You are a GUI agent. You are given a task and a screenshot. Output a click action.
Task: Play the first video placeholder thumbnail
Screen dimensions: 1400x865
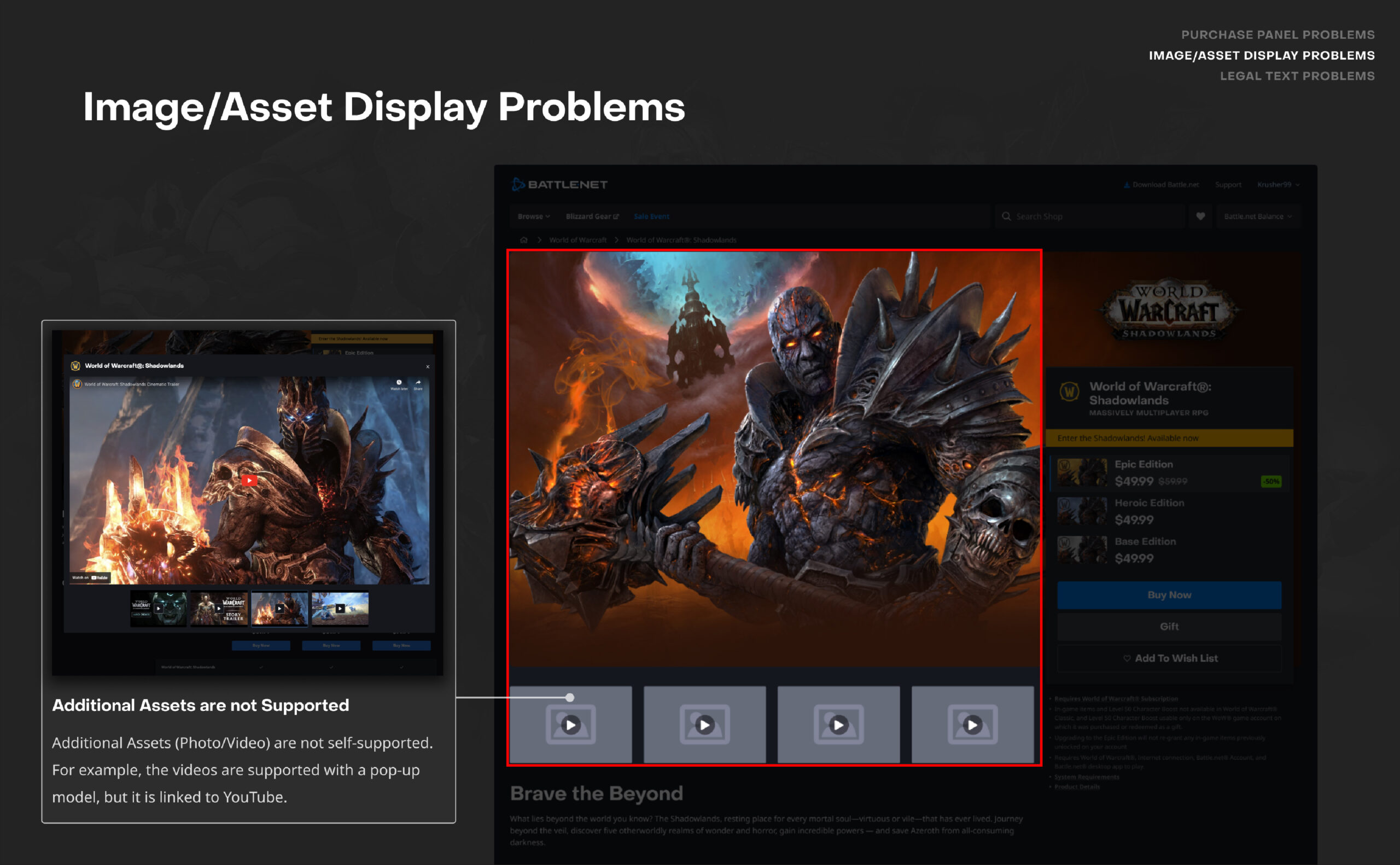click(570, 724)
